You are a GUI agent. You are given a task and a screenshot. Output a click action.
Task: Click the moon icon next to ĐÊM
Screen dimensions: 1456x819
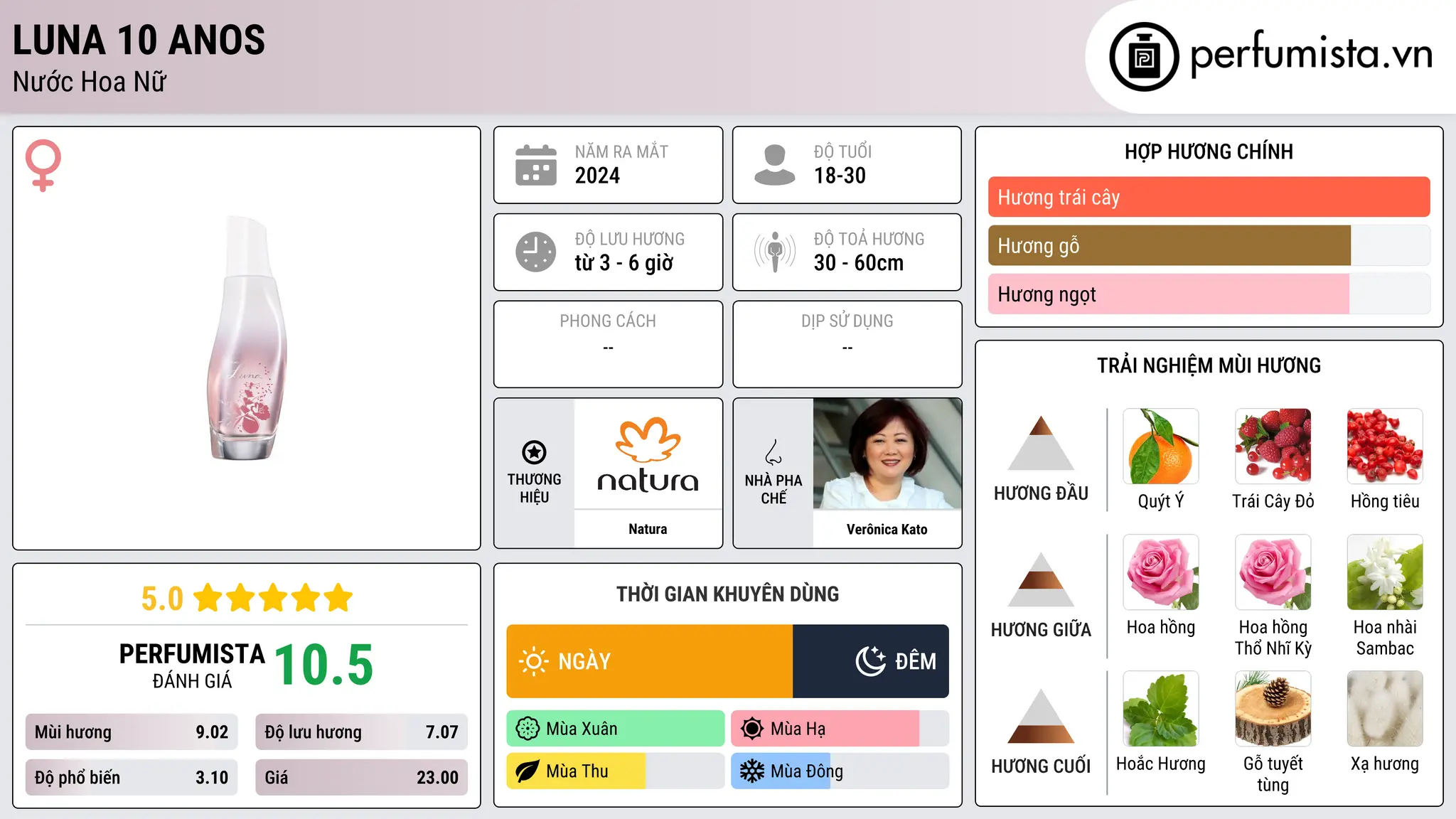click(870, 661)
